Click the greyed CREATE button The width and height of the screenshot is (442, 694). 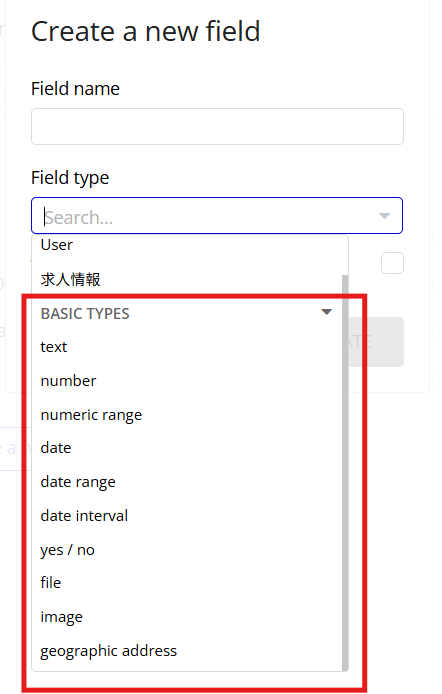point(376,342)
